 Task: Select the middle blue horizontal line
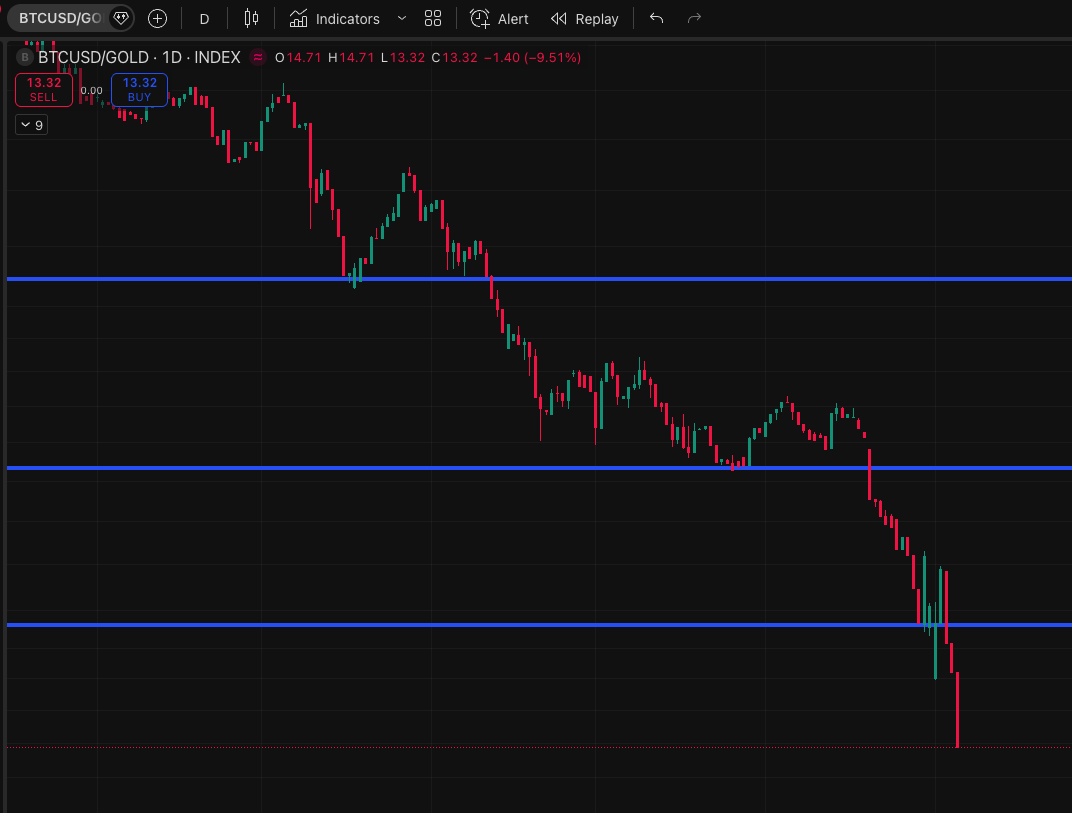tap(539, 468)
